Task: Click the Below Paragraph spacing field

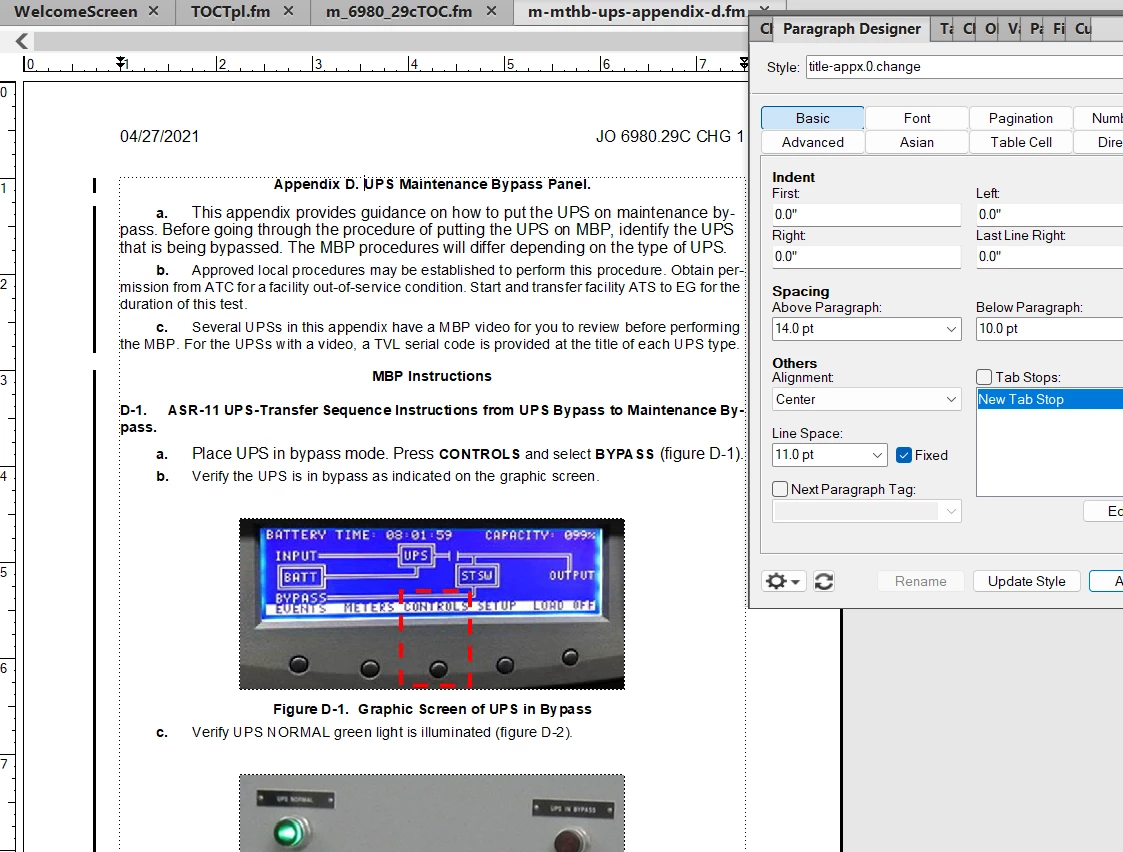Action: pyautogui.click(x=1049, y=329)
